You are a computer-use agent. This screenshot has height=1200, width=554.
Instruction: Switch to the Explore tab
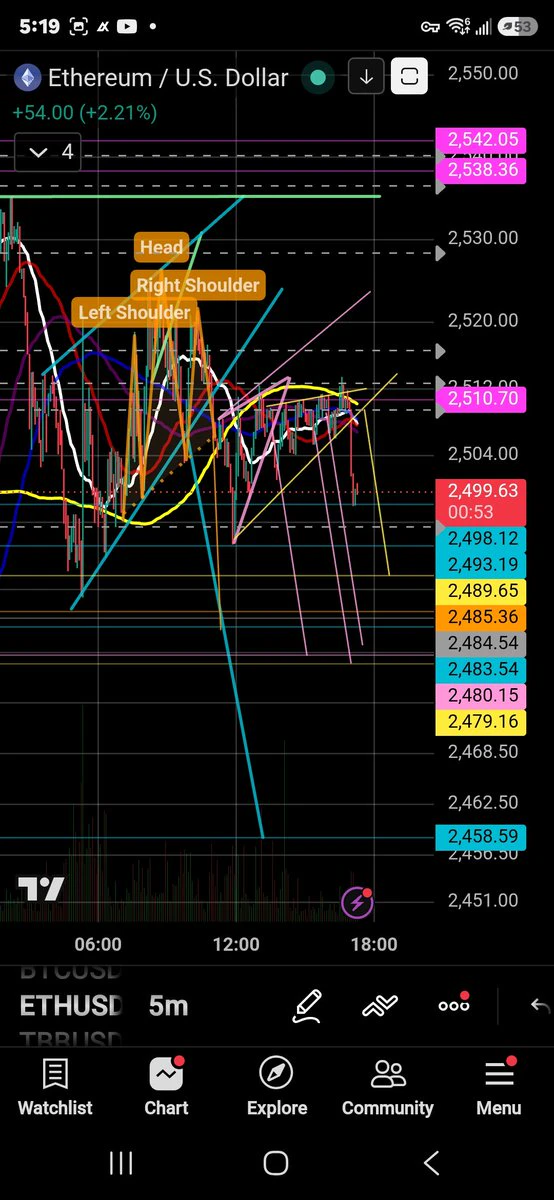277,1087
